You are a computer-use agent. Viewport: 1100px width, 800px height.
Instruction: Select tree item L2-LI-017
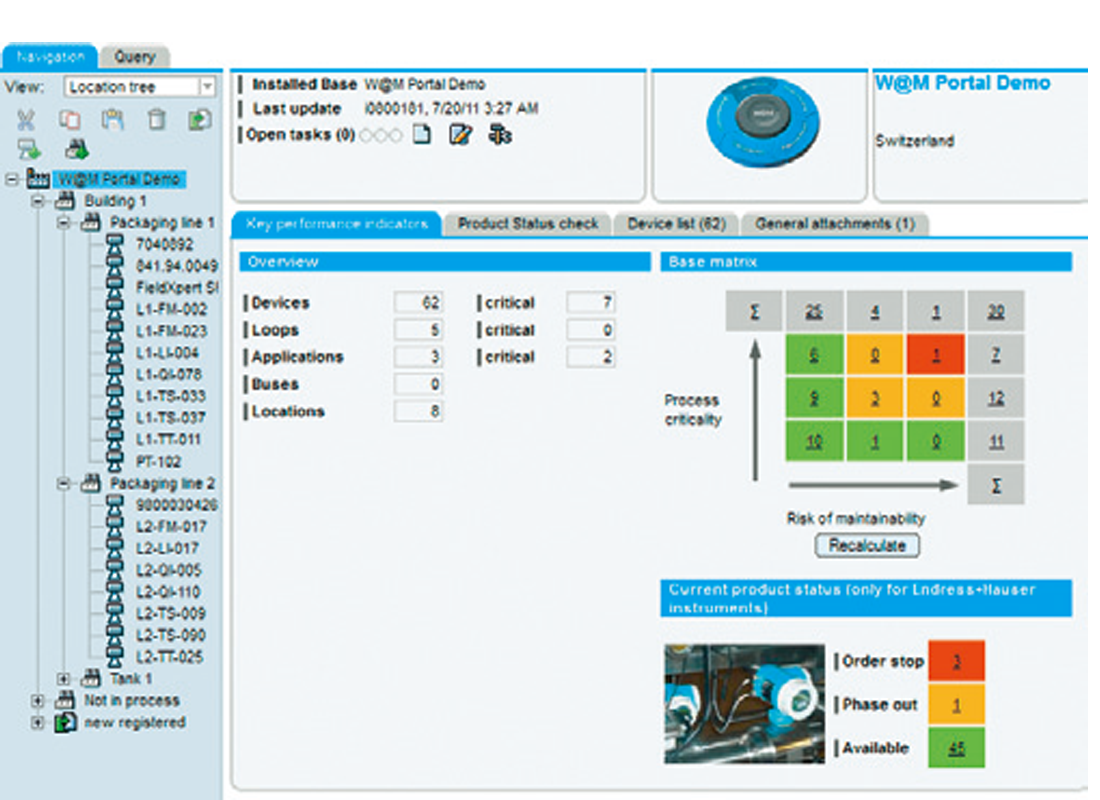167,548
